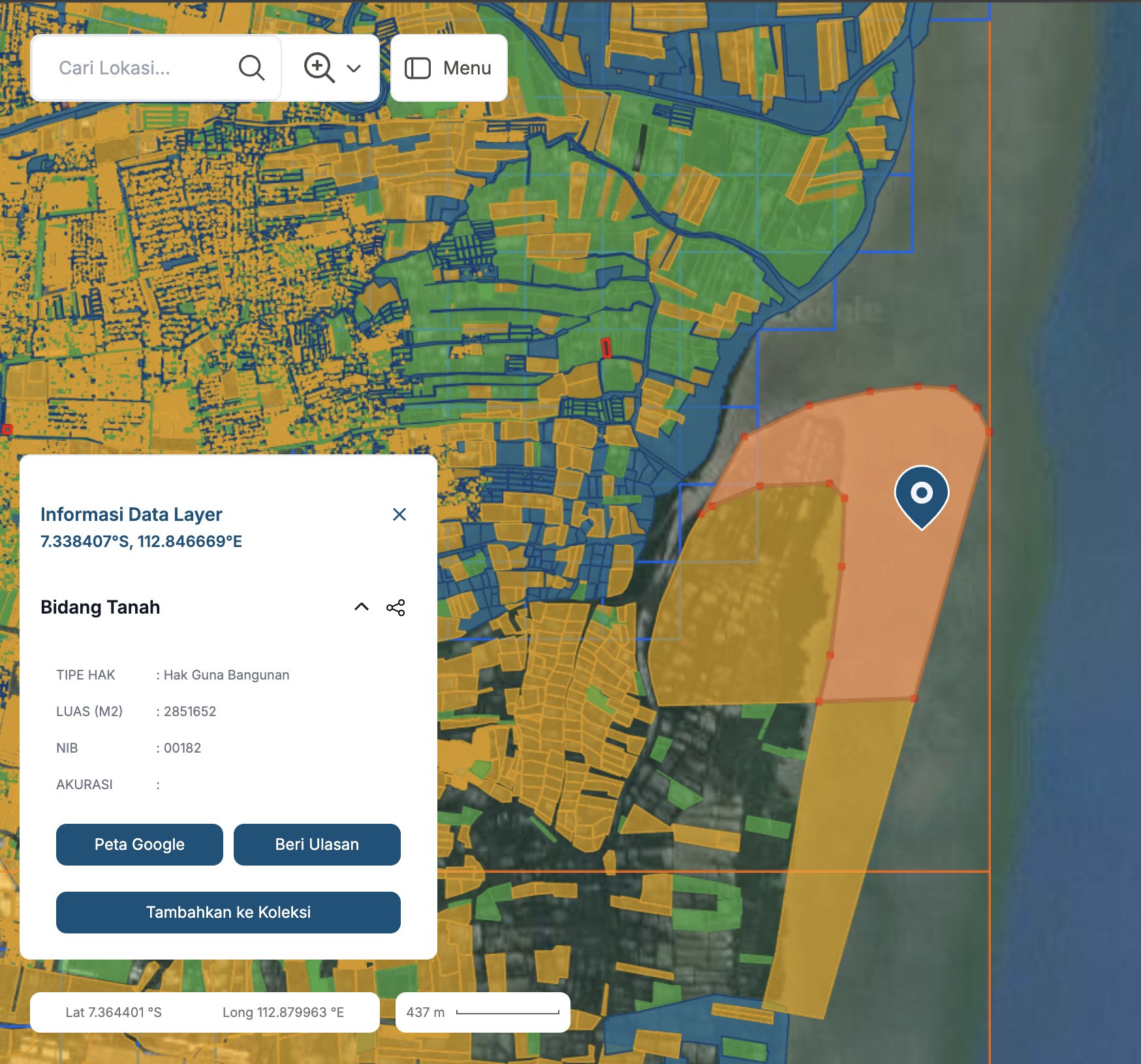Collapse the Bidang Tanah section

coord(361,607)
